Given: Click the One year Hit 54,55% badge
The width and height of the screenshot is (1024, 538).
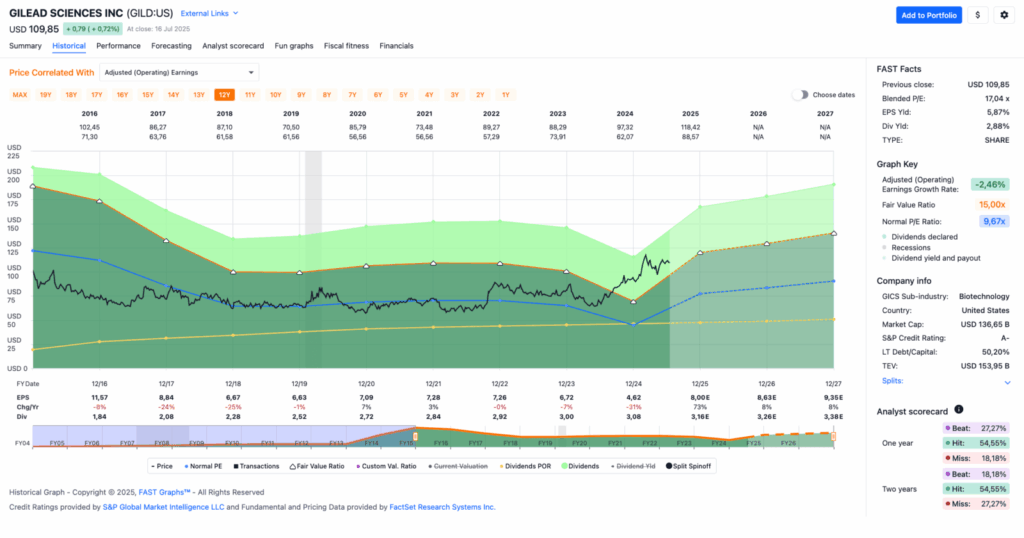Looking at the screenshot, I should [x=975, y=443].
